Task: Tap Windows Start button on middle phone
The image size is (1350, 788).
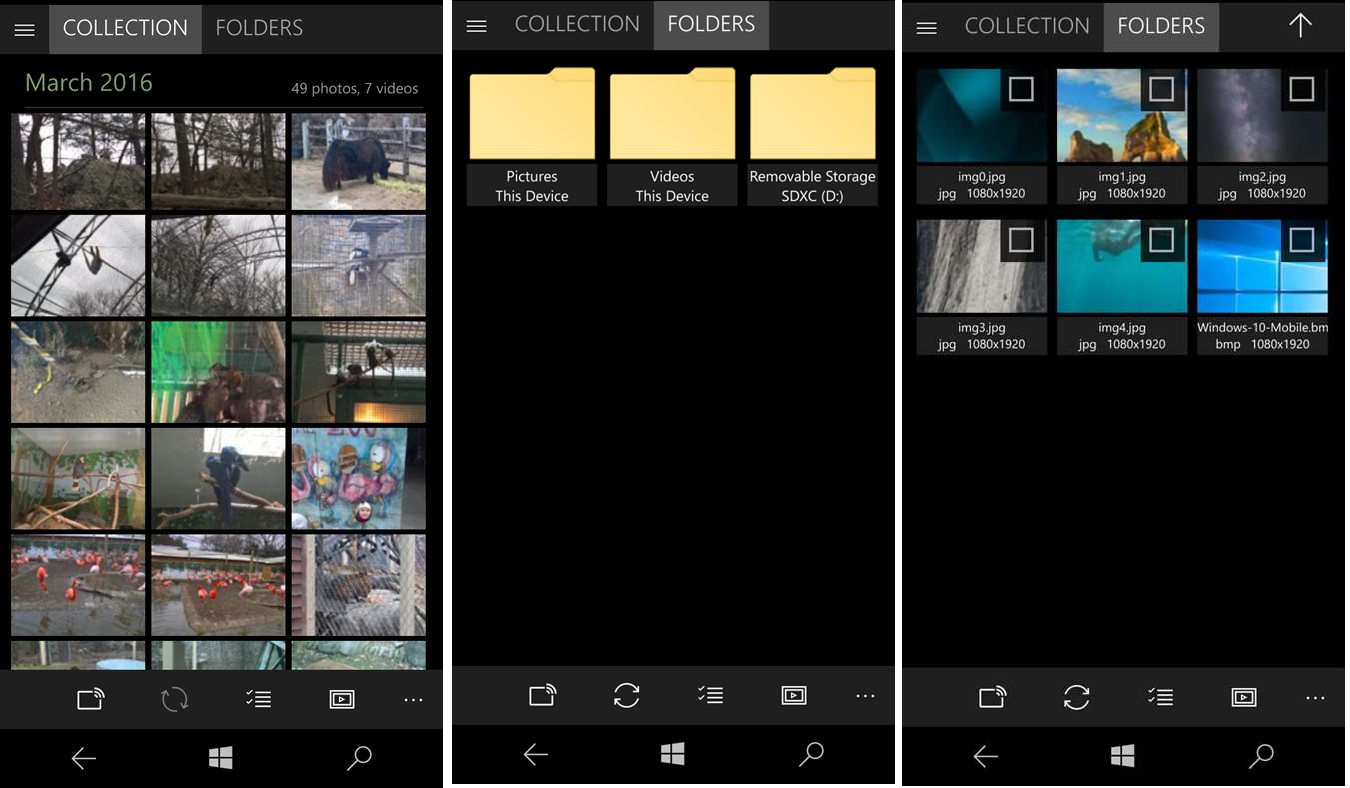Action: point(673,754)
